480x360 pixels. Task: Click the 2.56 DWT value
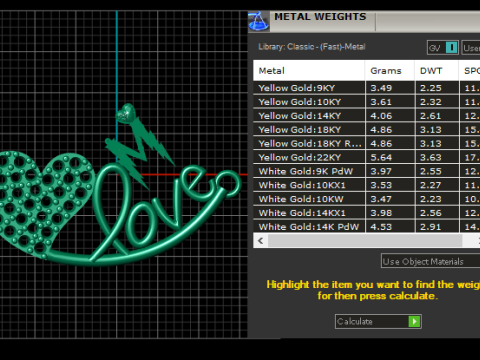pyautogui.click(x=431, y=213)
